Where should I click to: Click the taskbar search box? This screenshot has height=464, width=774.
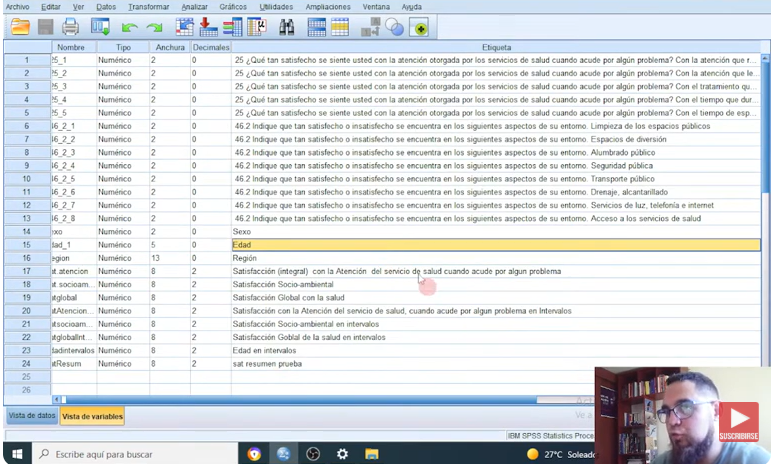(135, 454)
